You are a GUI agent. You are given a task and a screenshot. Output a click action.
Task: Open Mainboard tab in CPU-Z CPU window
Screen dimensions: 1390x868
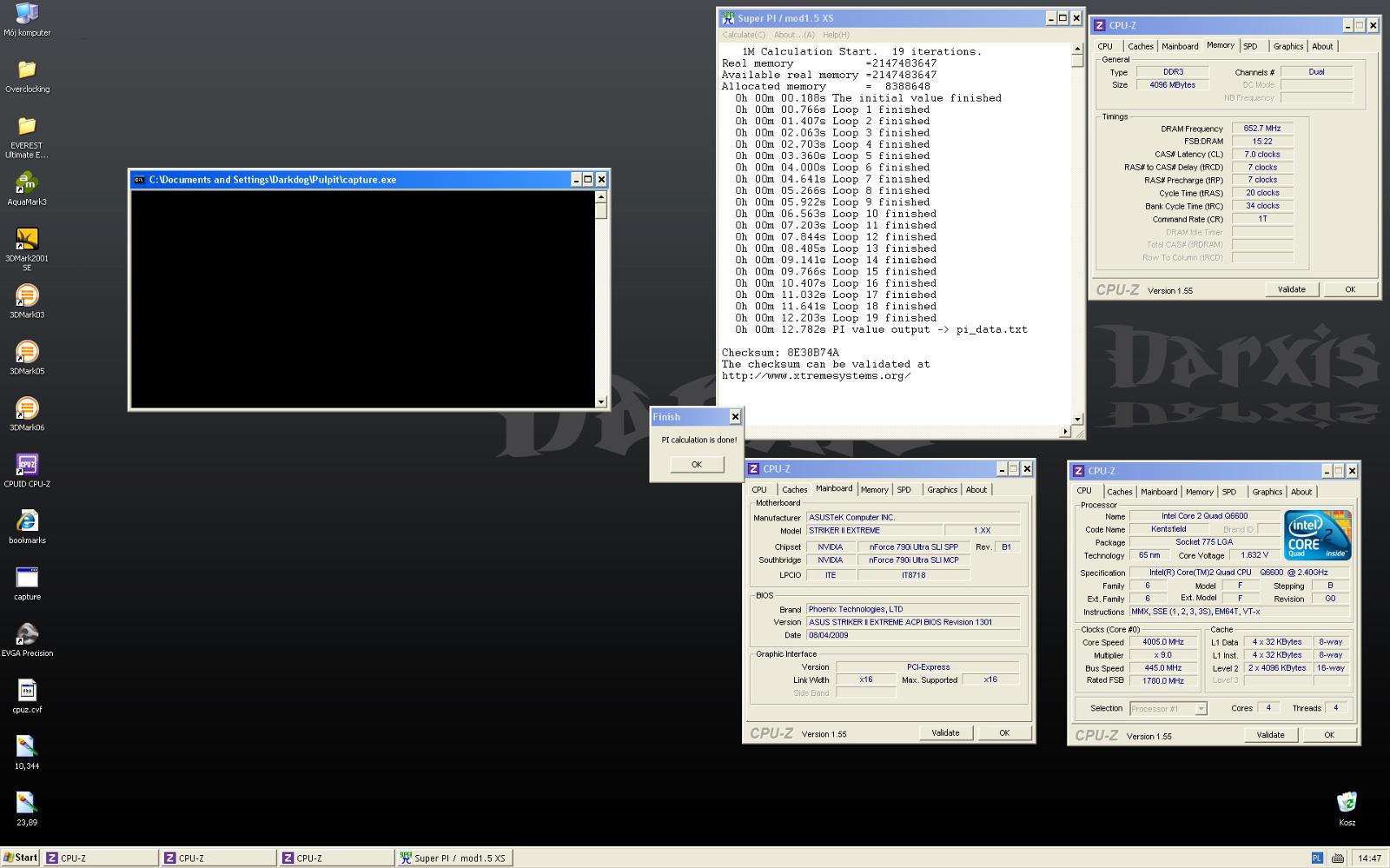[x=1159, y=492]
